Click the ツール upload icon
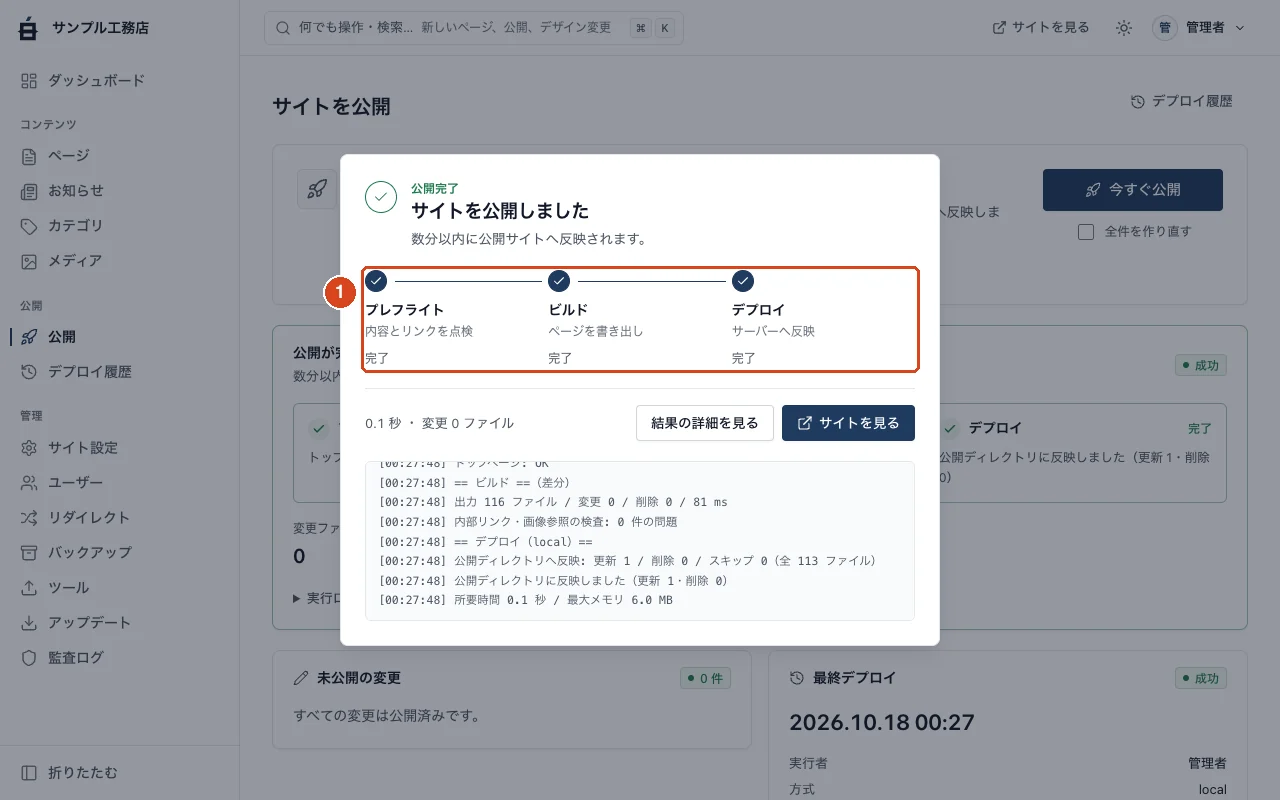Viewport: 1280px width, 800px height. click(x=29, y=588)
